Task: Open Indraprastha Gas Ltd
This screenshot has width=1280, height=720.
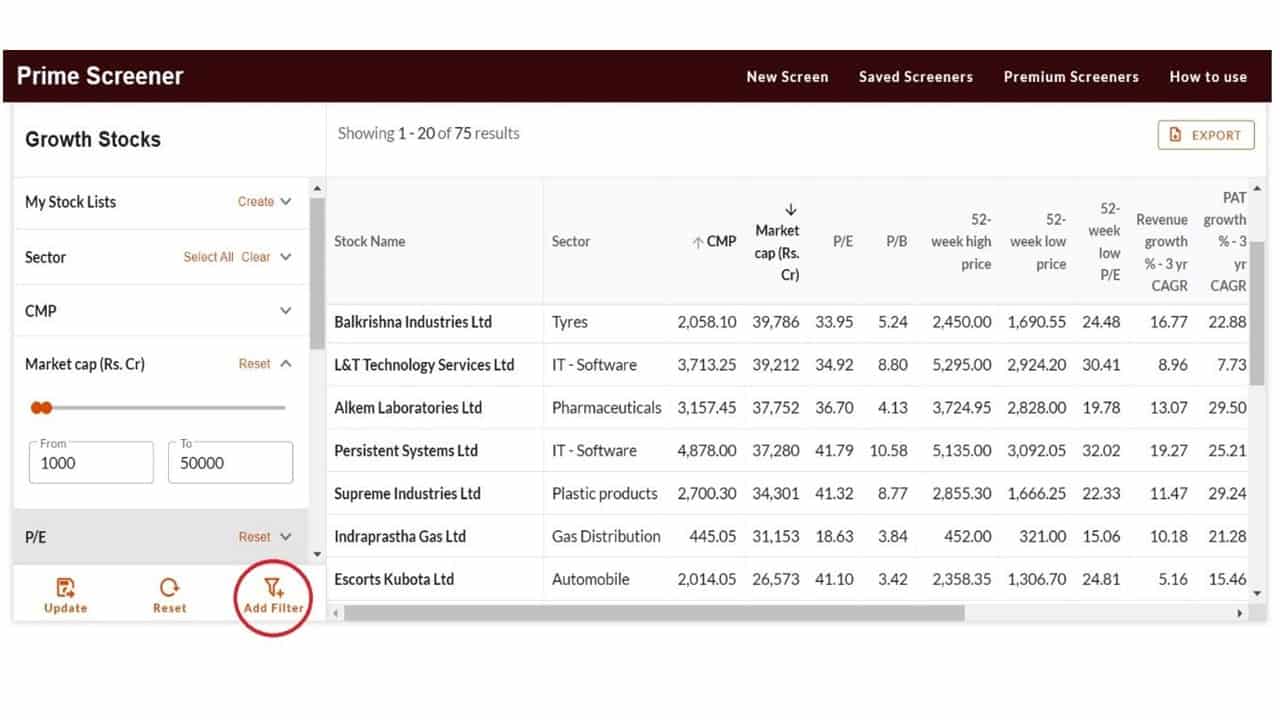Action: coord(400,537)
